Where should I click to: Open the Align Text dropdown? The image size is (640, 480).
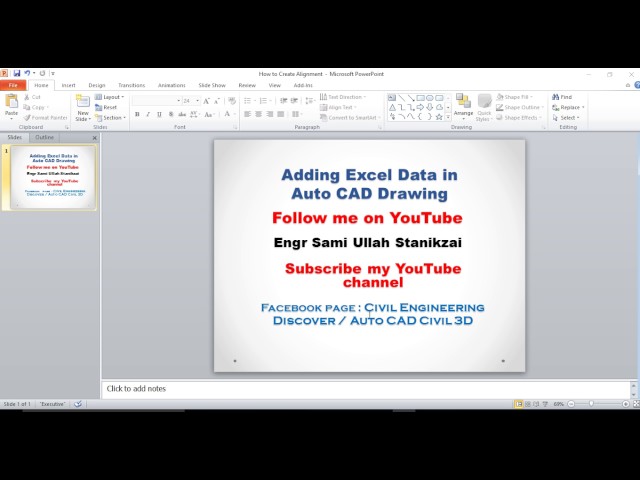338,107
